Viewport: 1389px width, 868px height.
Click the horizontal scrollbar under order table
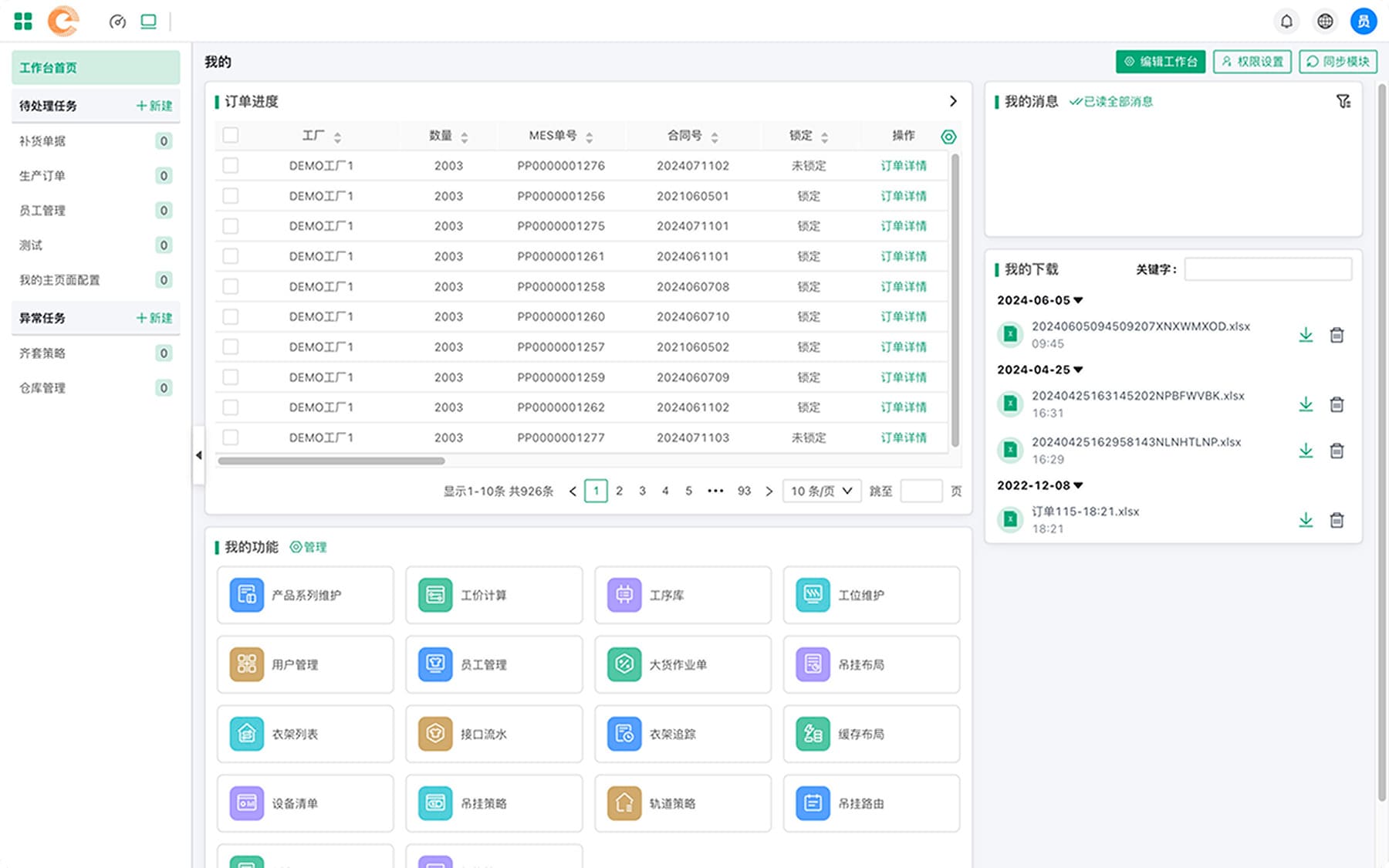click(332, 461)
